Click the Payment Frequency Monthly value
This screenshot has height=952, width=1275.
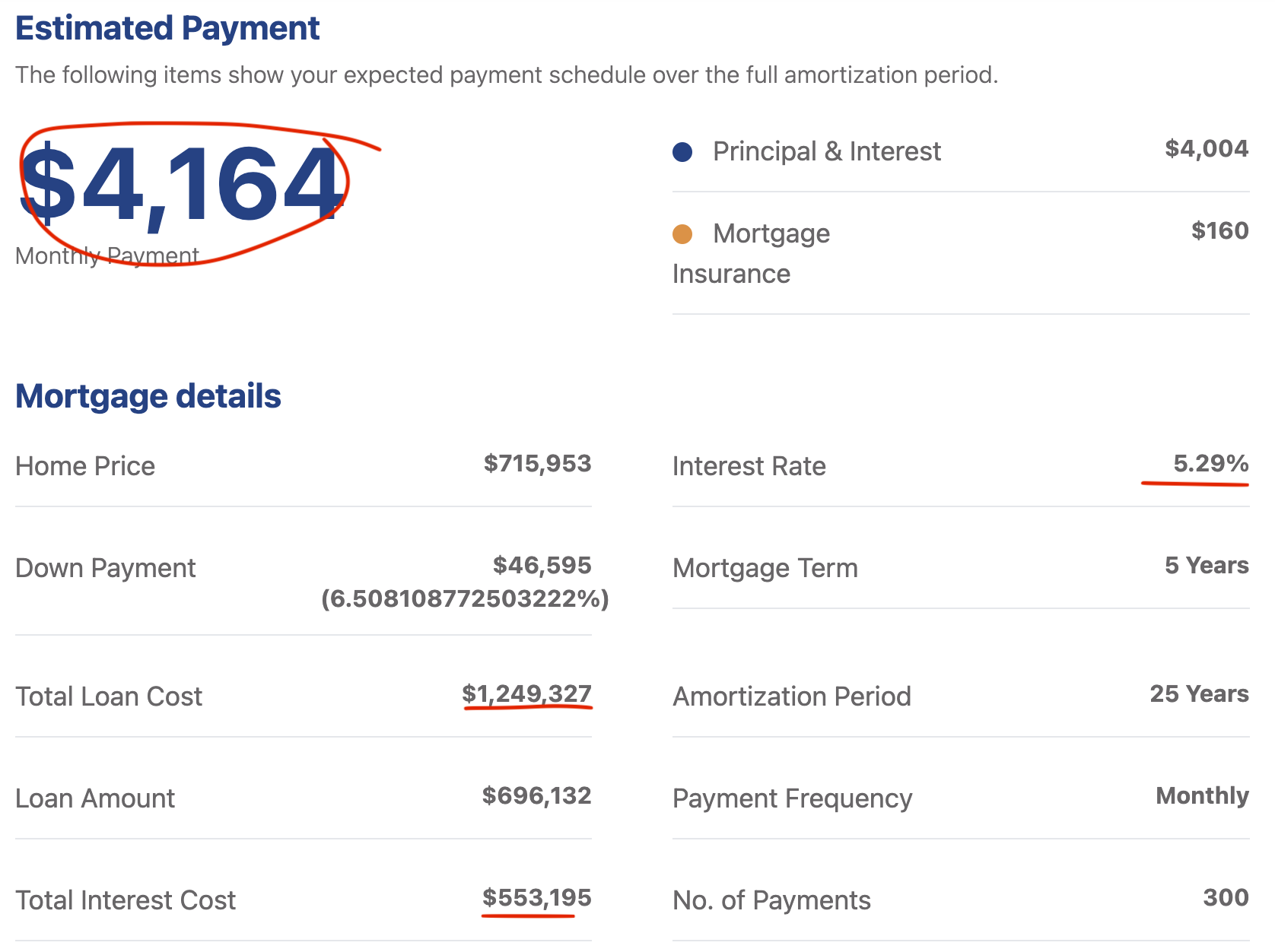click(1202, 796)
